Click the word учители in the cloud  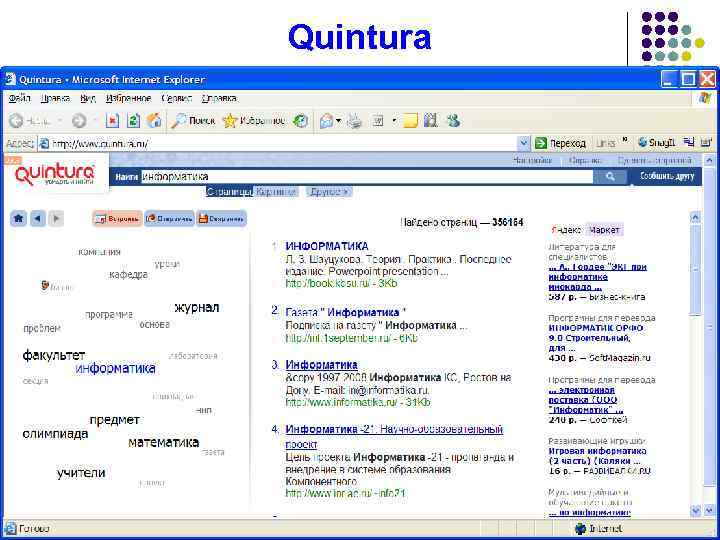tap(81, 473)
